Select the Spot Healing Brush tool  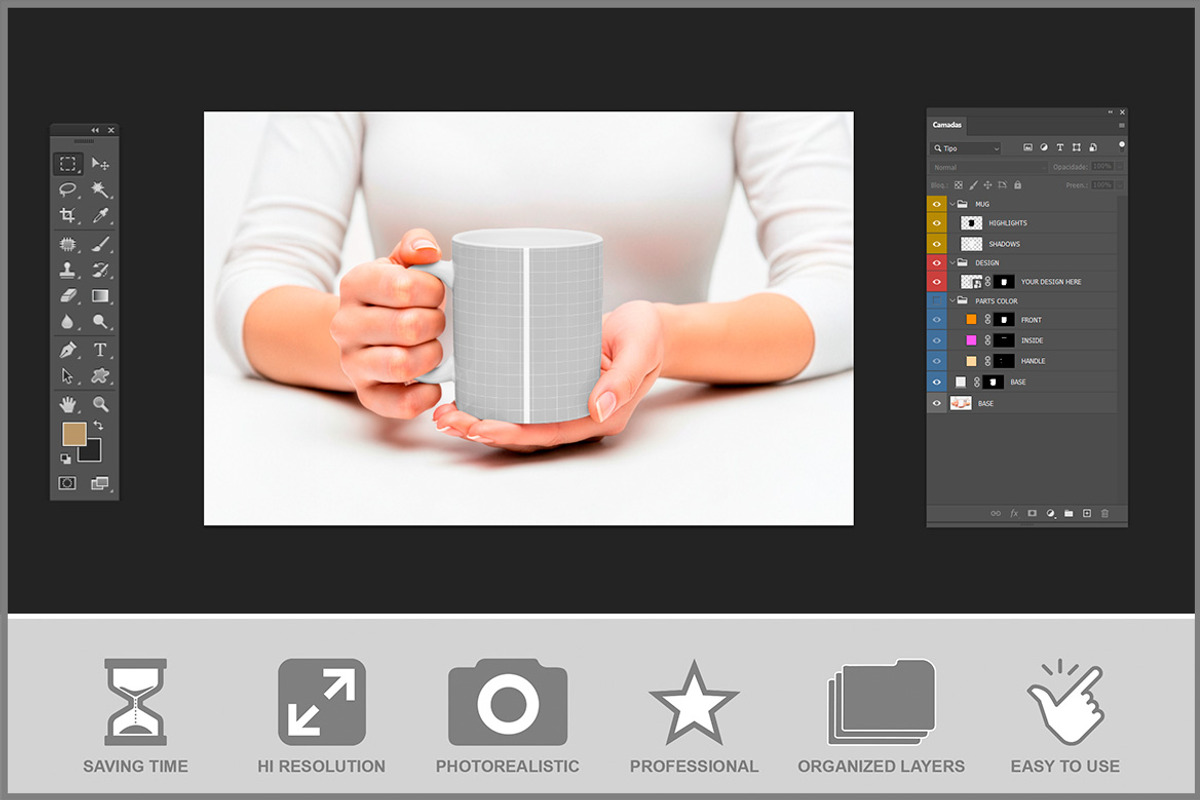tap(68, 244)
